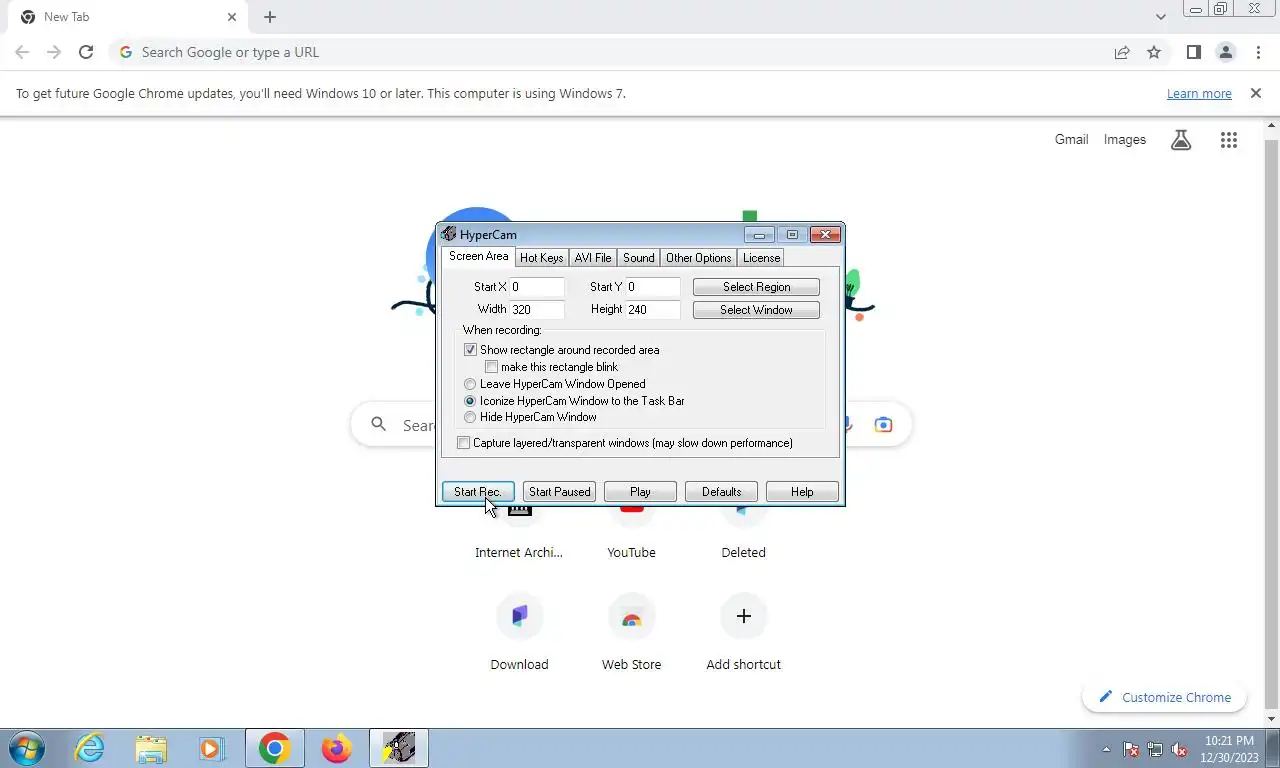The image size is (1280, 768).
Task: Switch to the License tab
Action: tap(761, 258)
